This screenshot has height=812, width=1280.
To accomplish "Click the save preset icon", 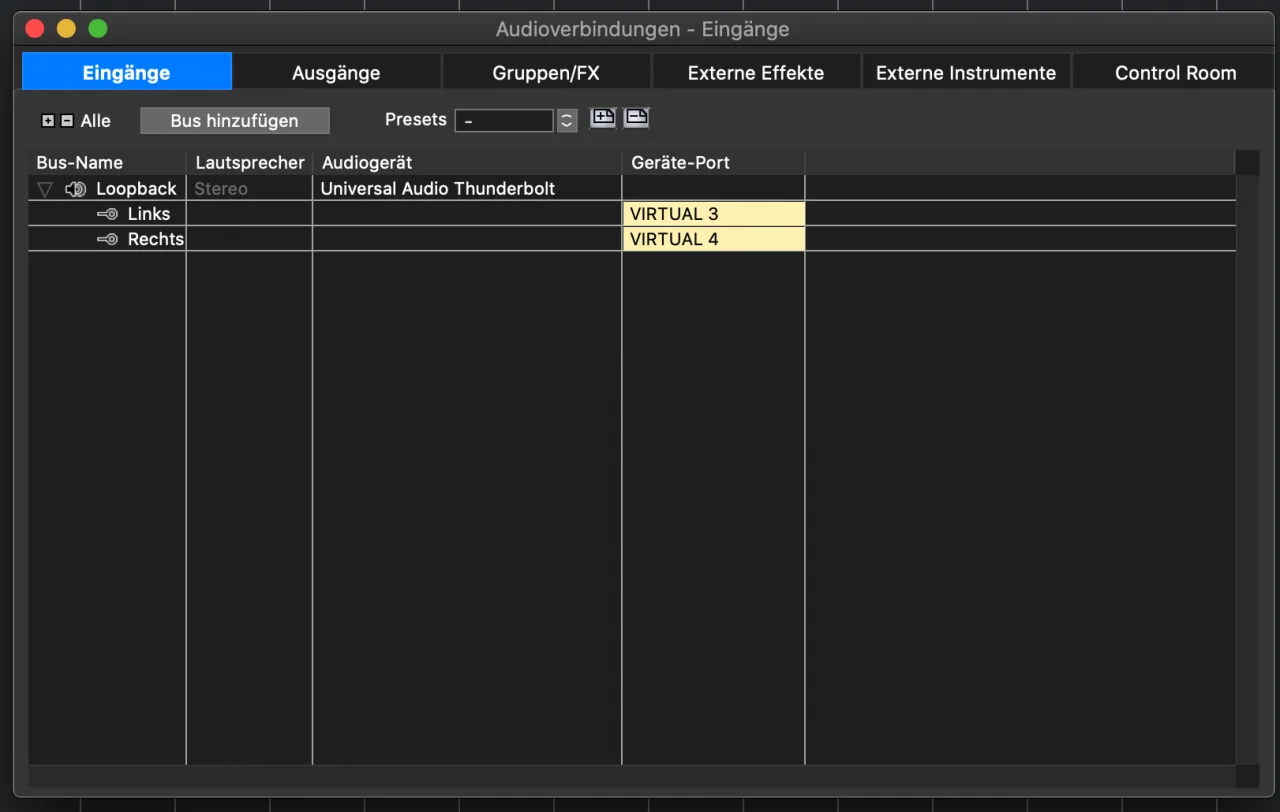I will (603, 118).
